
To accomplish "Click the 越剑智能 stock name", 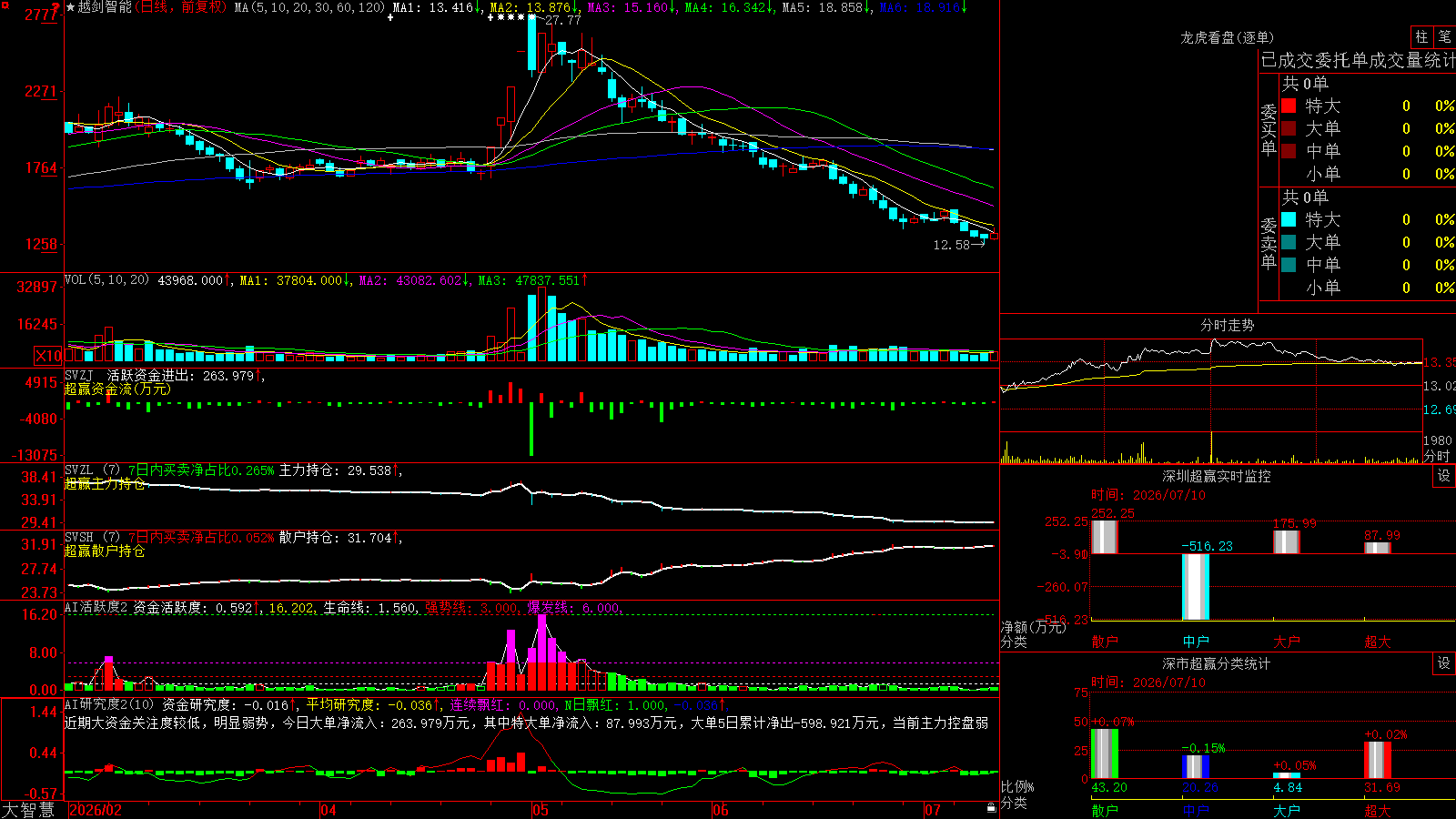I will 105,7.
